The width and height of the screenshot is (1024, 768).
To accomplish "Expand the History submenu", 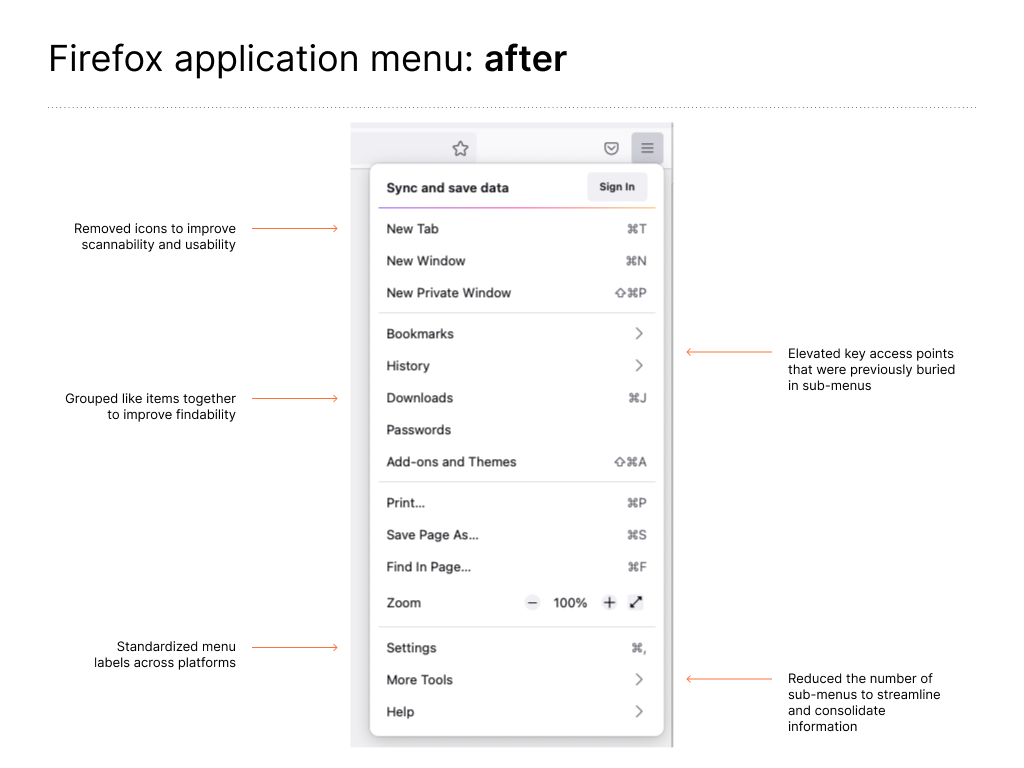I will coord(516,366).
